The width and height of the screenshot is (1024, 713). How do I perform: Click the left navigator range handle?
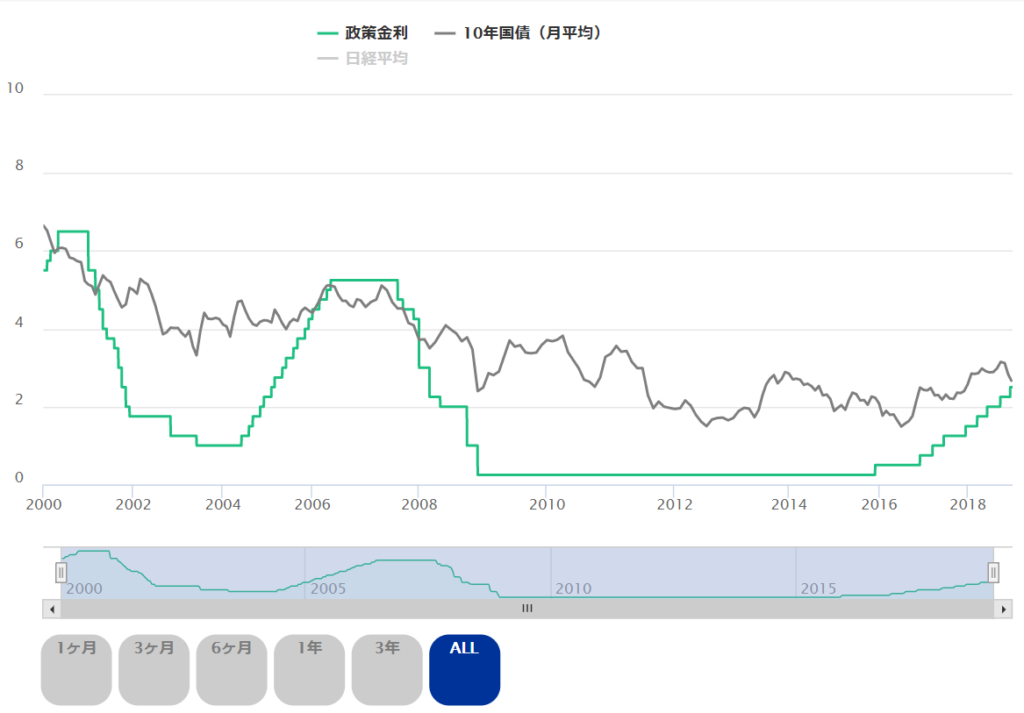(61, 572)
